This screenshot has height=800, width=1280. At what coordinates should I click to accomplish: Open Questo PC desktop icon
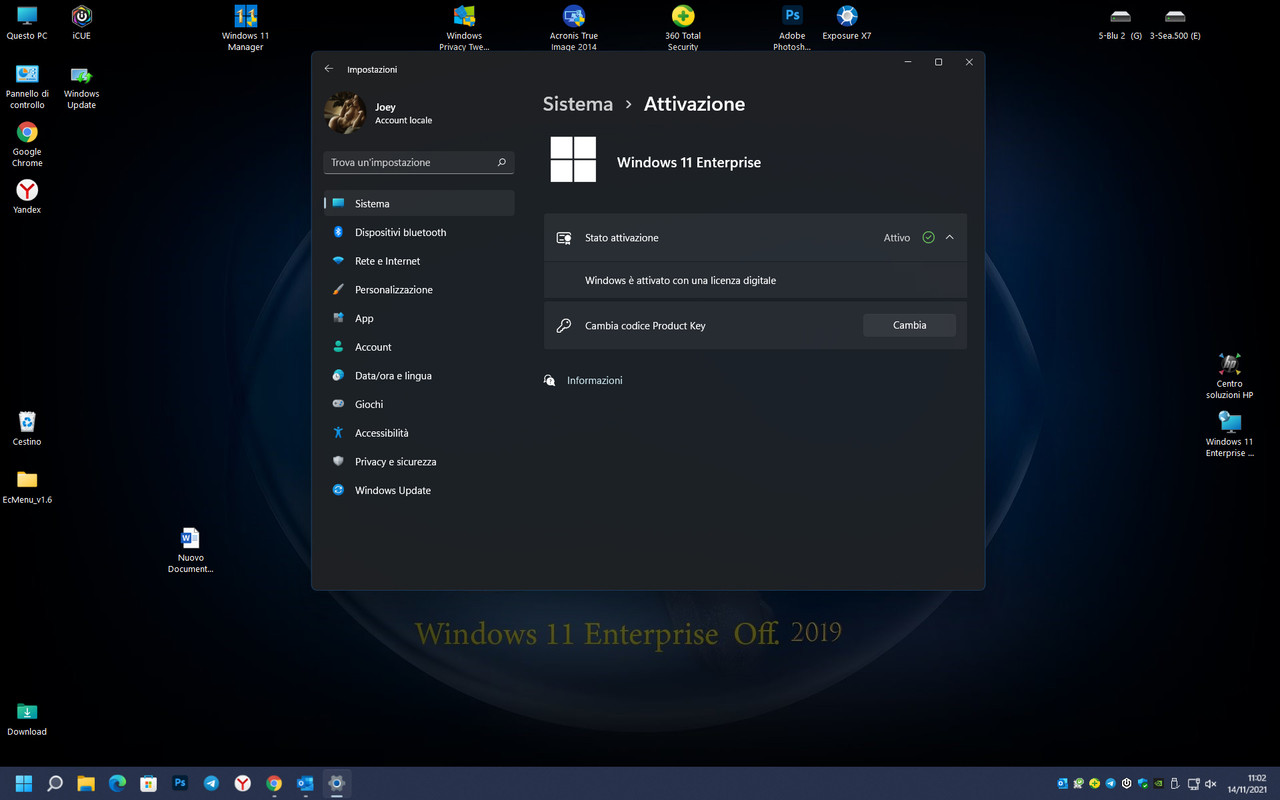point(27,23)
